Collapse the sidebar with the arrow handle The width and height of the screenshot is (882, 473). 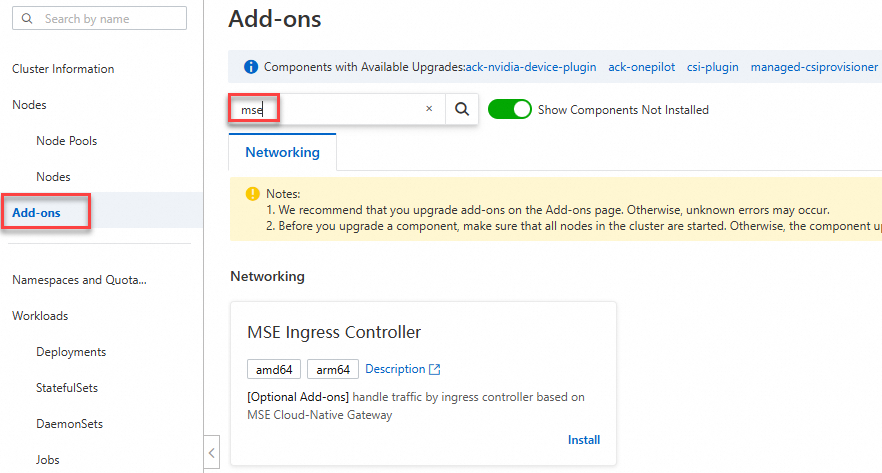point(212,453)
